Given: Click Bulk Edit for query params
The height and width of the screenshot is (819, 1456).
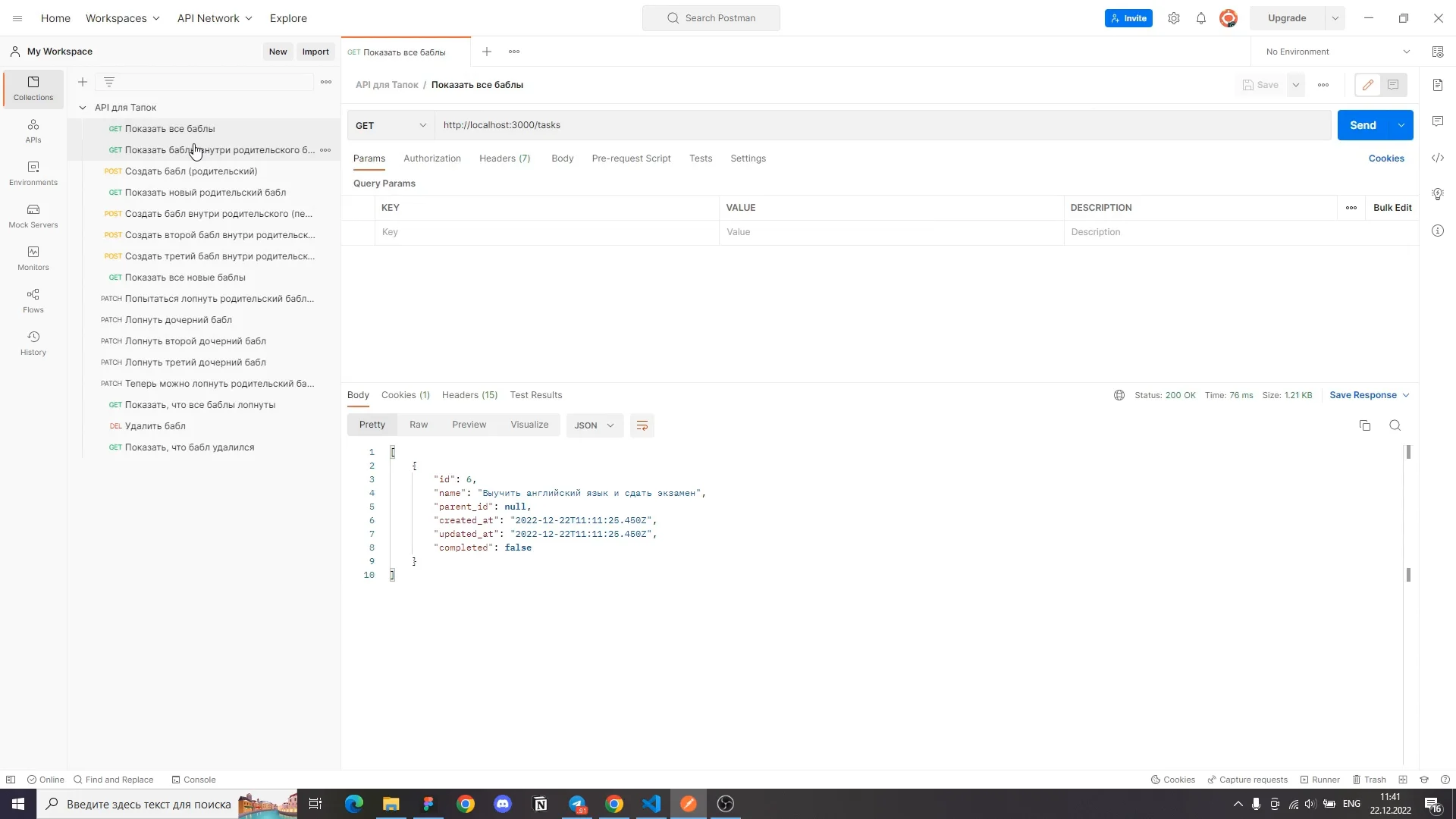Looking at the screenshot, I should click(1392, 208).
